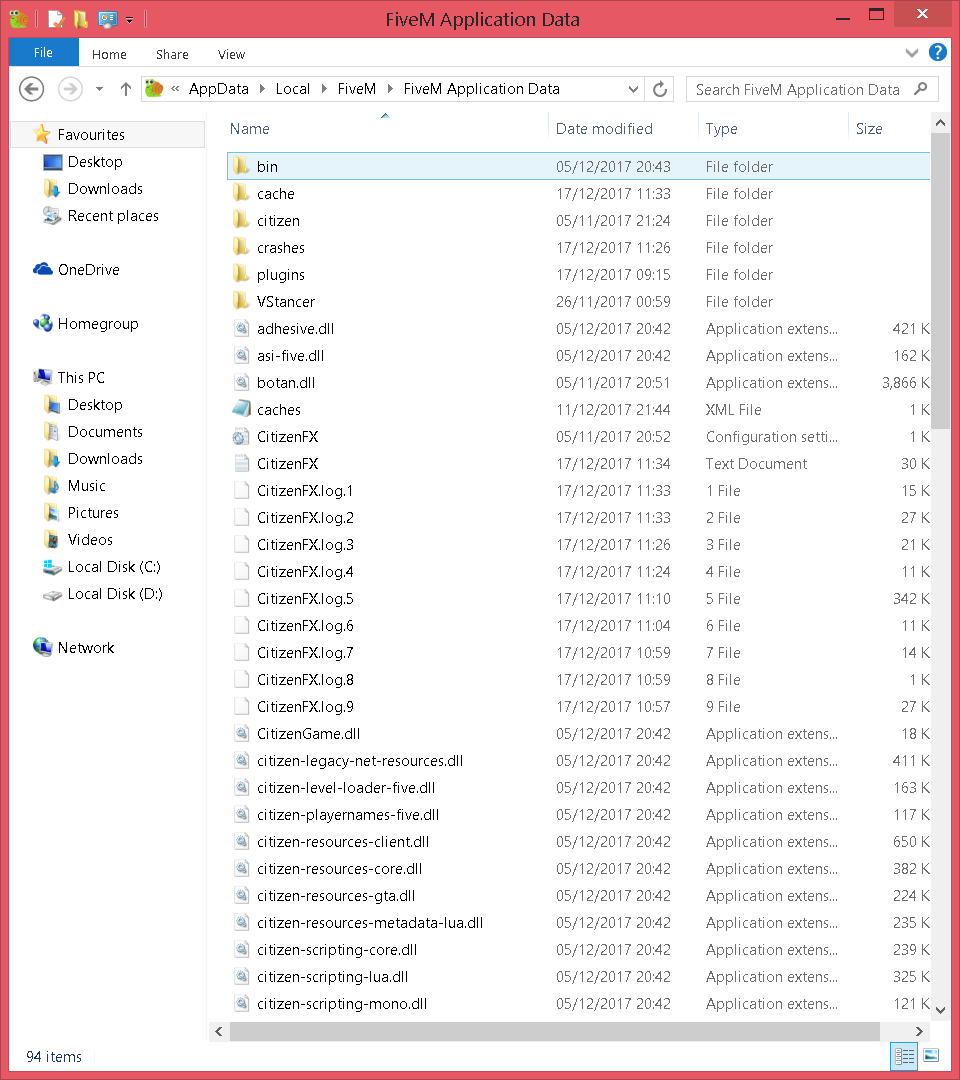Expand the FiveM breadcrumb arrow
Screen dimensions: 960x1080
coord(390,89)
